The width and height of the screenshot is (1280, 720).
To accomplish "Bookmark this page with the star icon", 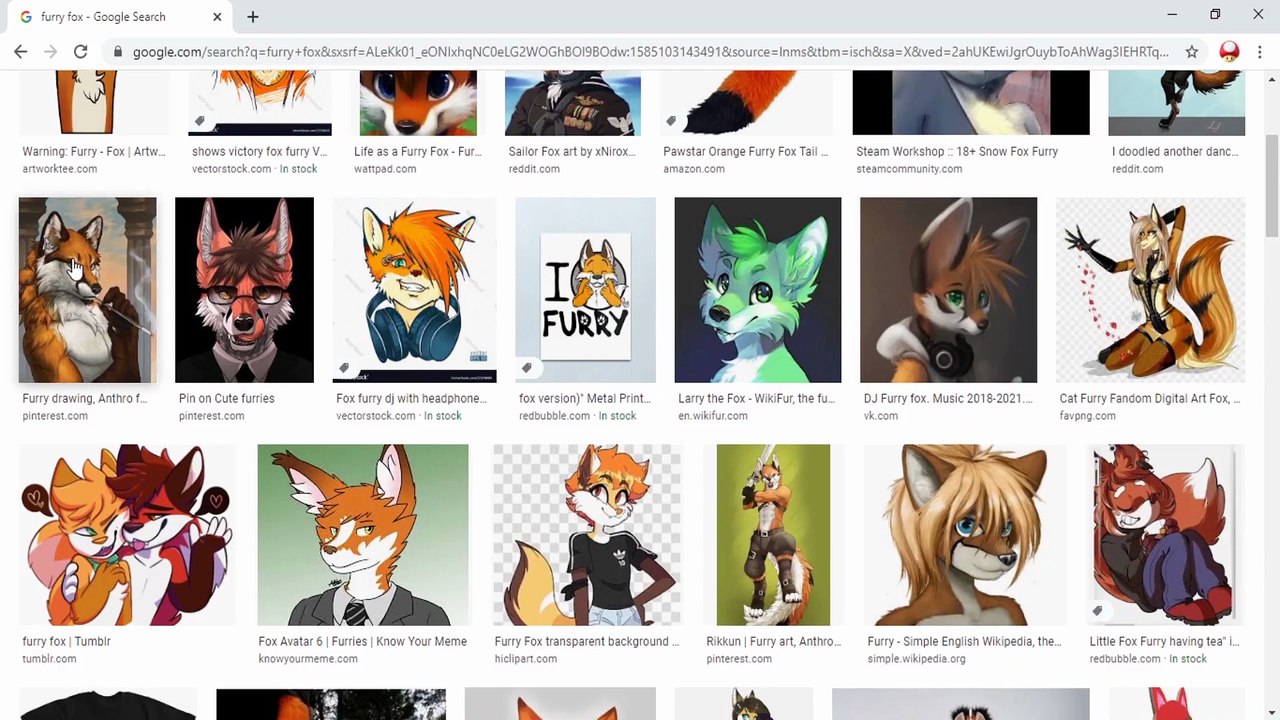I will coord(1191,52).
